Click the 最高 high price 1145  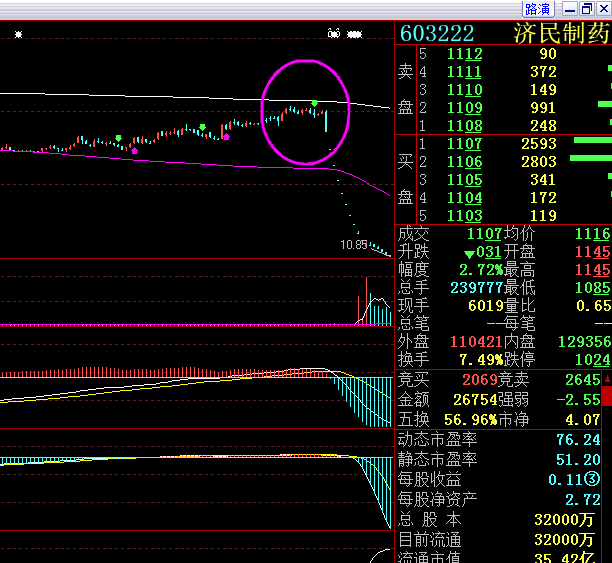(592, 270)
